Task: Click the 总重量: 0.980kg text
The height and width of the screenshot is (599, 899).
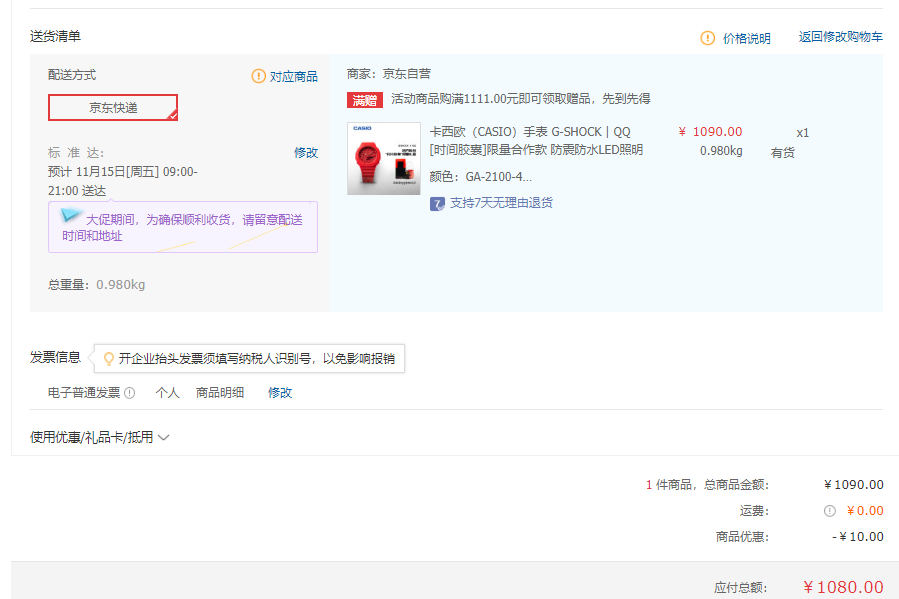Action: click(x=96, y=285)
